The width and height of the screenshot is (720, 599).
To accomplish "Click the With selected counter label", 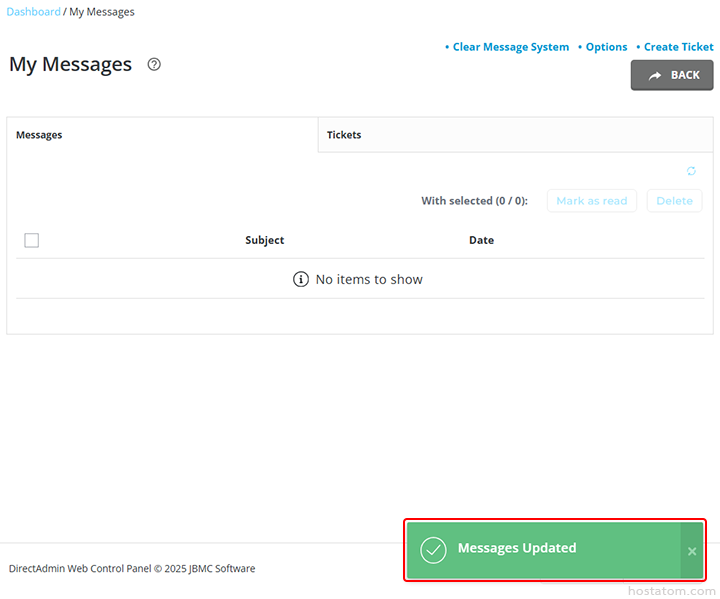I will [x=474, y=201].
